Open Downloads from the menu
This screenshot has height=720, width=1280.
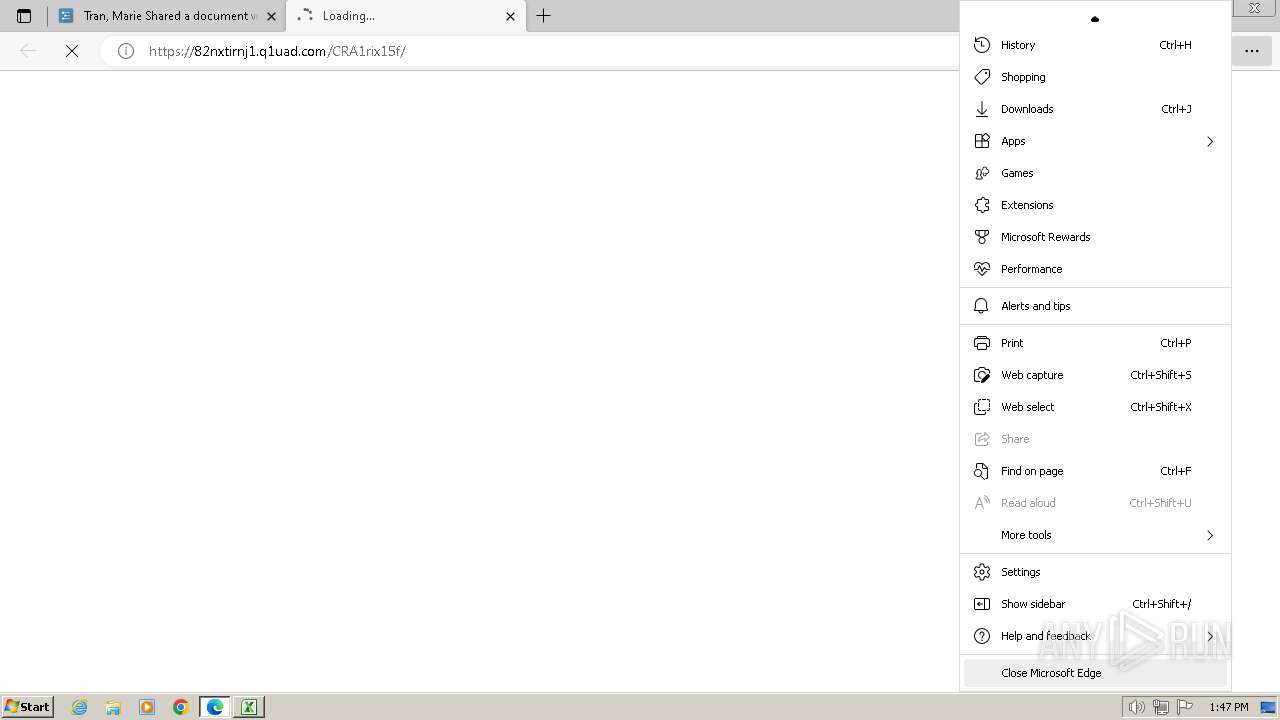click(1095, 109)
